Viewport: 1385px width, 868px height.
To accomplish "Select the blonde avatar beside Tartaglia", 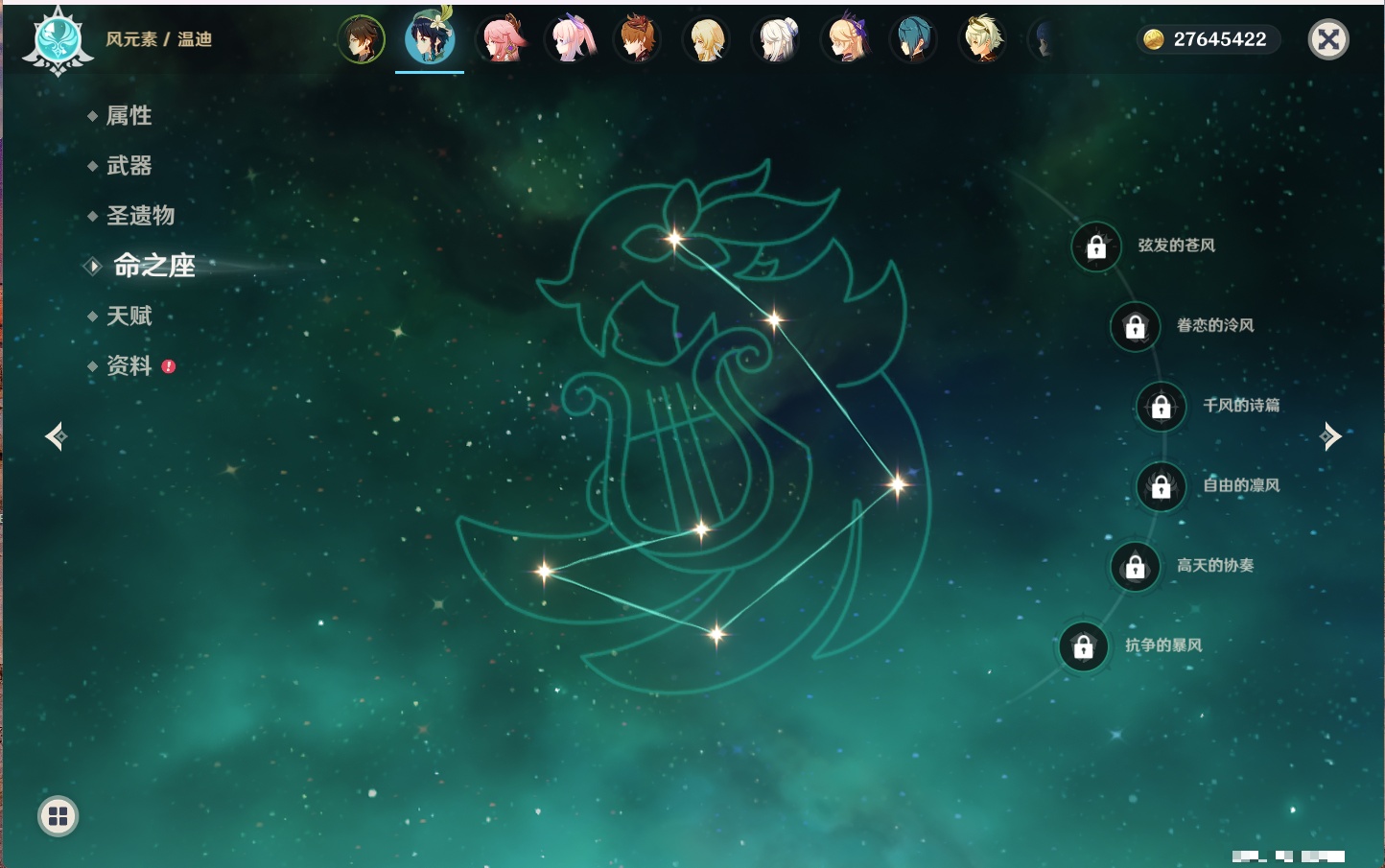I will click(x=707, y=39).
